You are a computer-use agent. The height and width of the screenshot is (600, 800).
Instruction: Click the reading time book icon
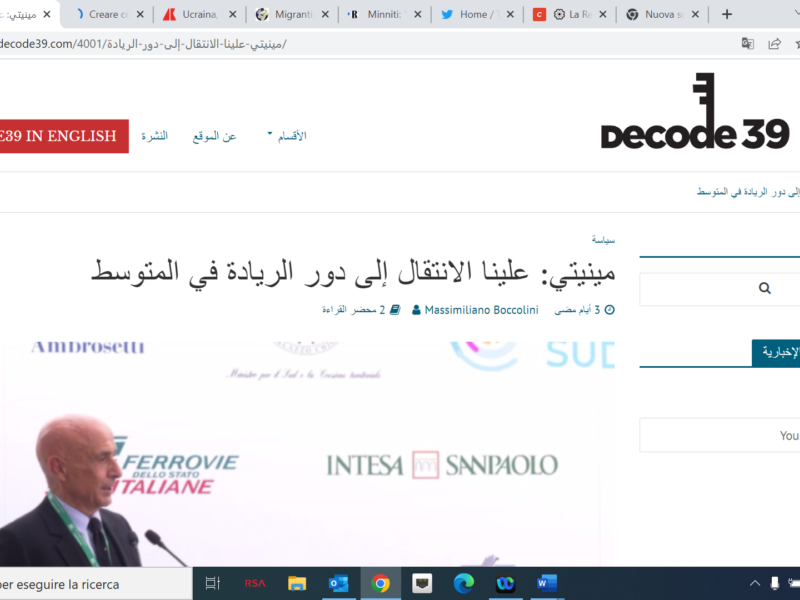tap(395, 310)
